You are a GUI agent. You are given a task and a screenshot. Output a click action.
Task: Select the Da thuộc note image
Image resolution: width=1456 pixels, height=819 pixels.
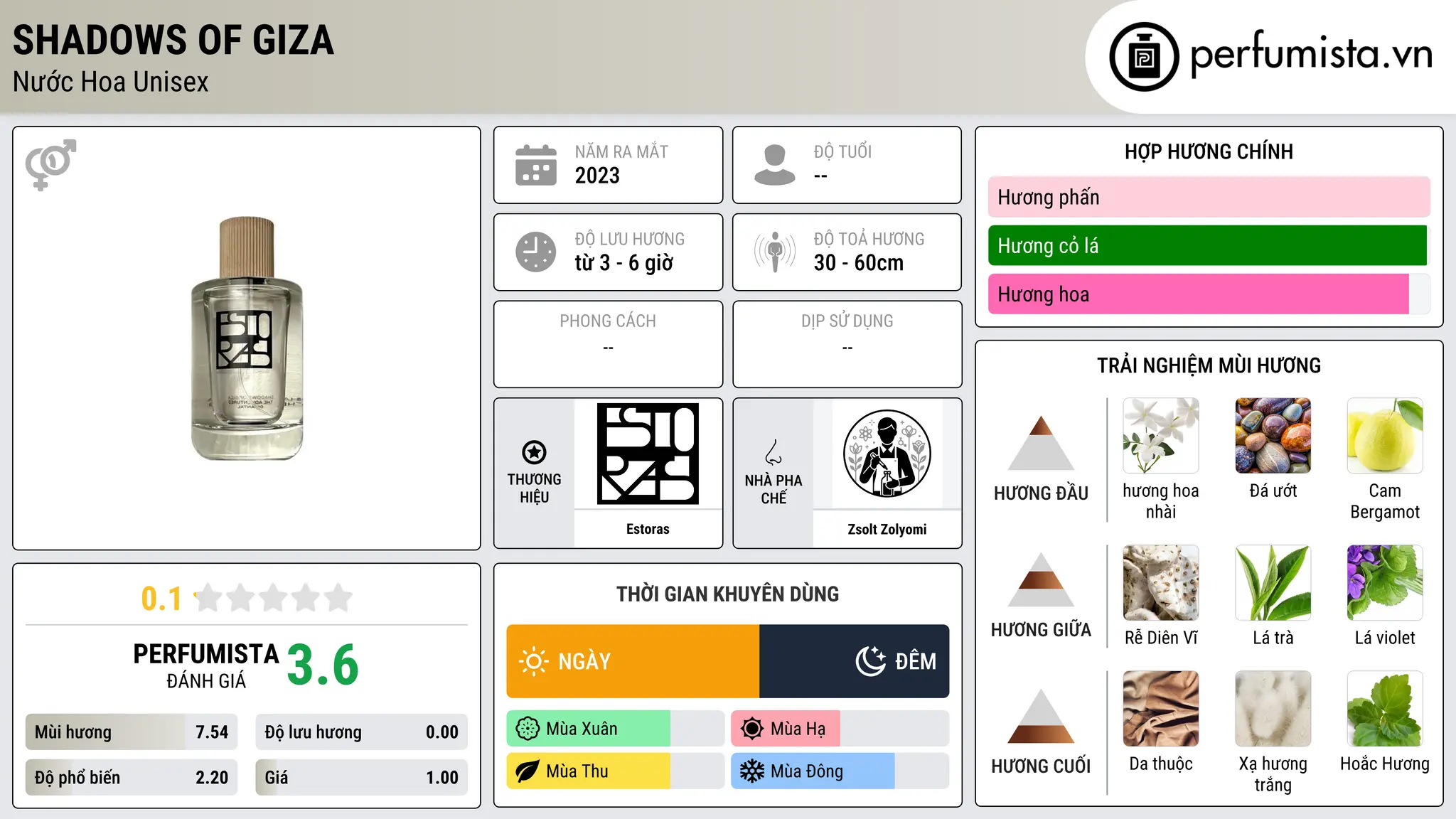click(x=1161, y=709)
